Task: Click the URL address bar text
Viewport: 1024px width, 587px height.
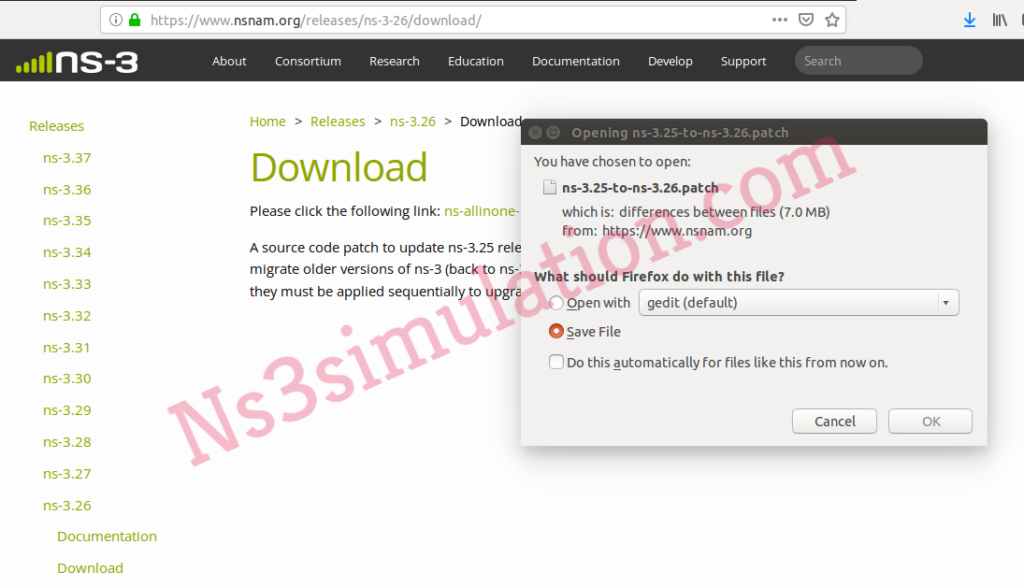Action: [x=316, y=20]
